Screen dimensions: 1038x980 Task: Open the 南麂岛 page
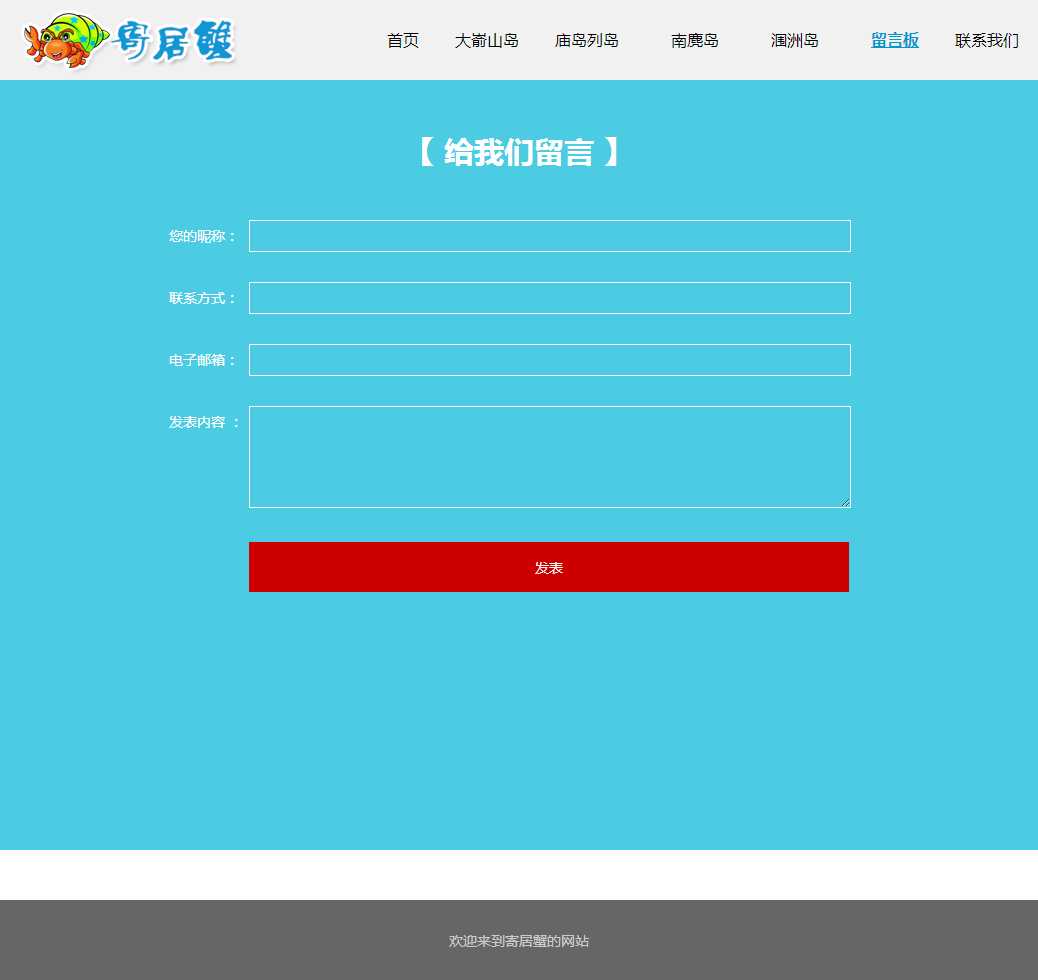click(x=695, y=41)
